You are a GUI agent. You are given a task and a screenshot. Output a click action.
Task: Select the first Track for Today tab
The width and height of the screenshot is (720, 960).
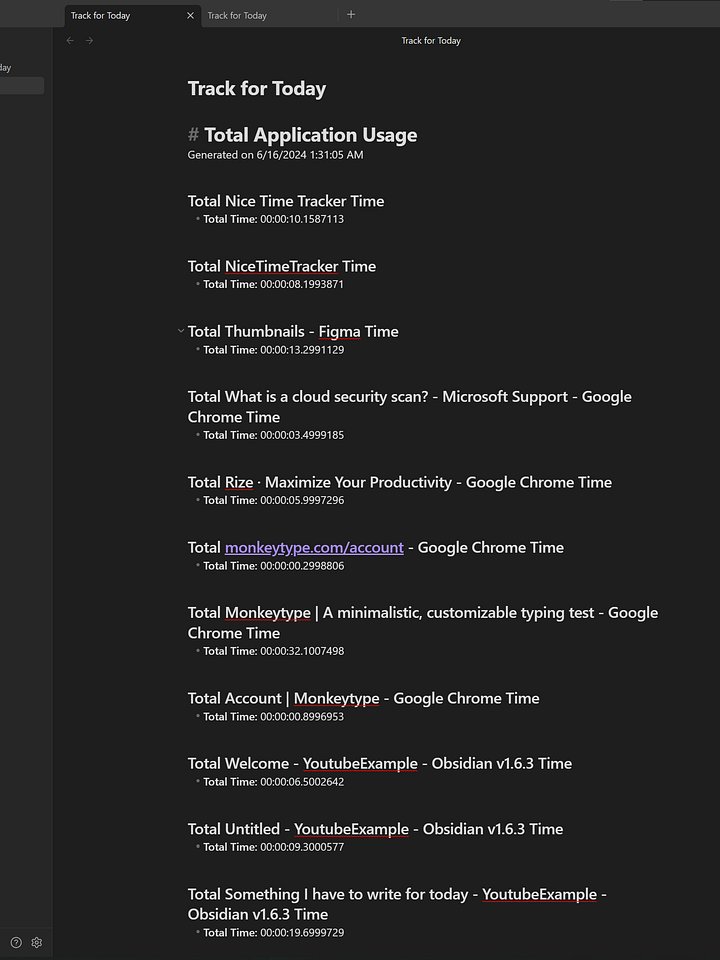click(101, 16)
